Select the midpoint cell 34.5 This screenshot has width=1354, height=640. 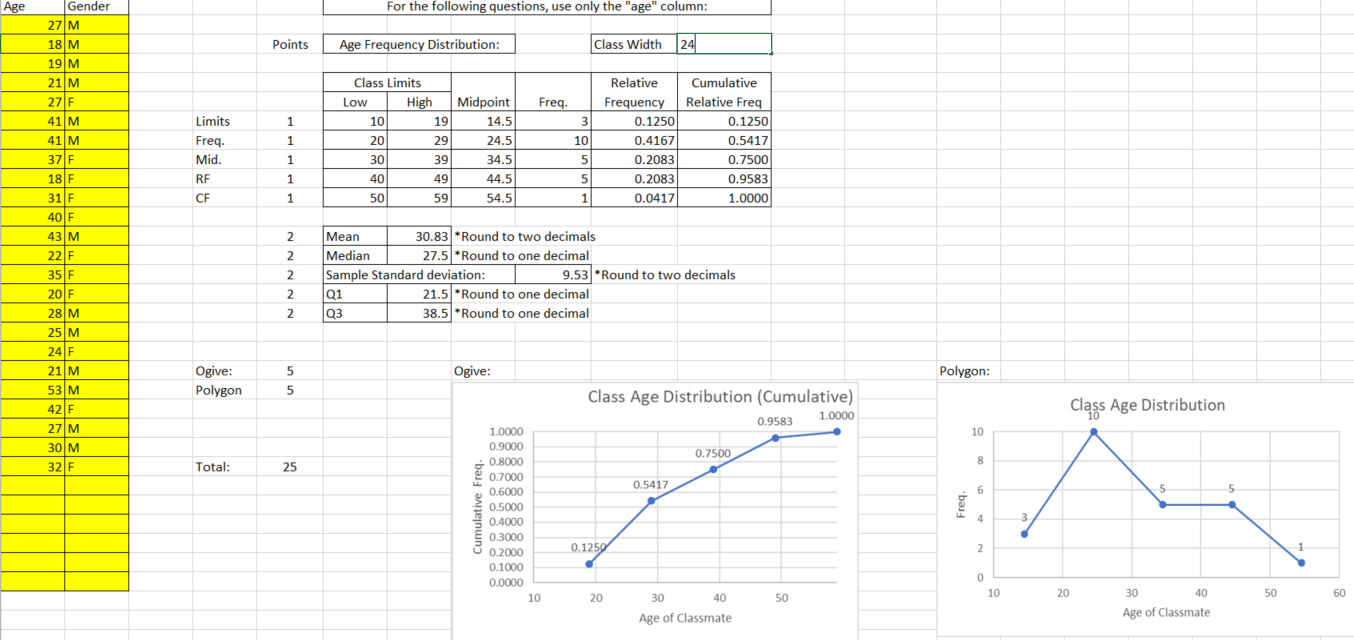[x=483, y=159]
